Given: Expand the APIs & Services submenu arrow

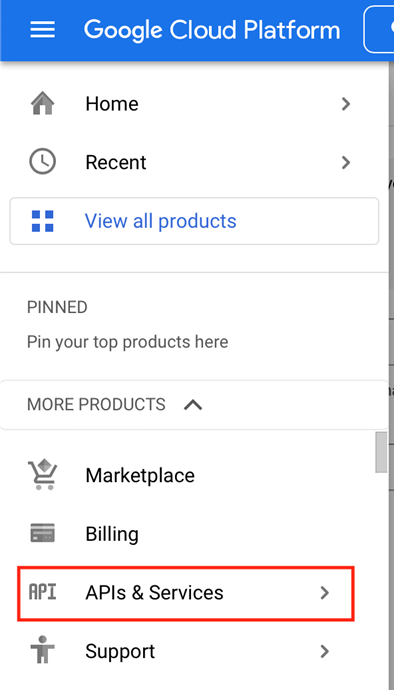Looking at the screenshot, I should point(324,592).
